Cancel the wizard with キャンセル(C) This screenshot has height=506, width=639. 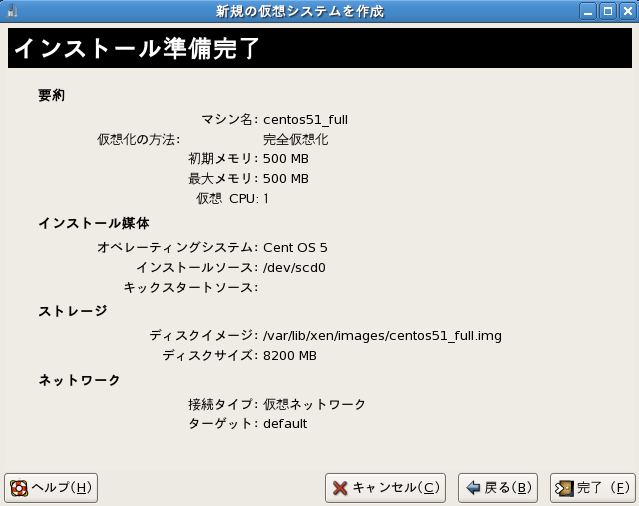(385, 488)
